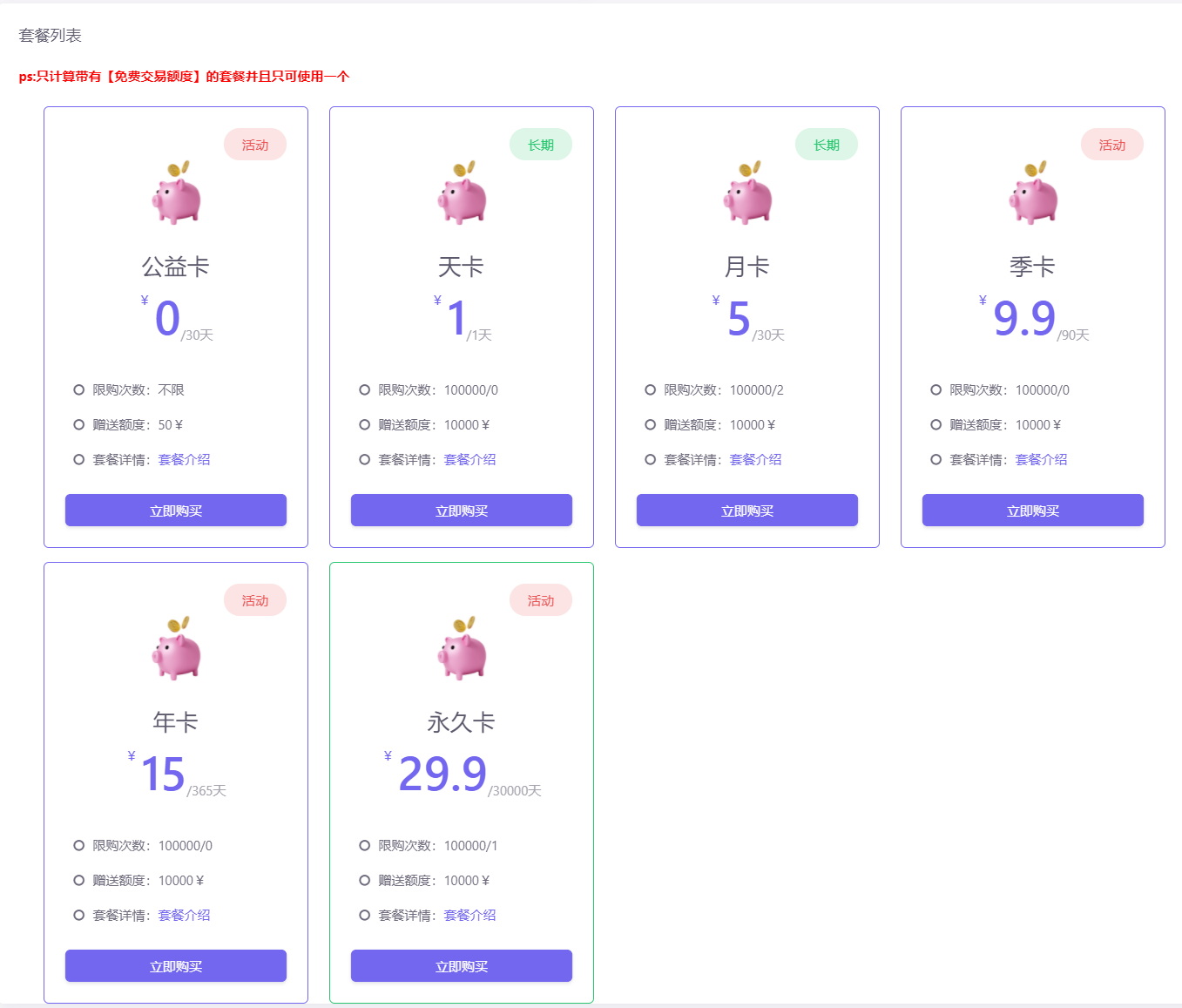Viewport: 1182px width, 1008px height.
Task: View 套餐介绍 for the 永久卡
Action: coord(469,916)
